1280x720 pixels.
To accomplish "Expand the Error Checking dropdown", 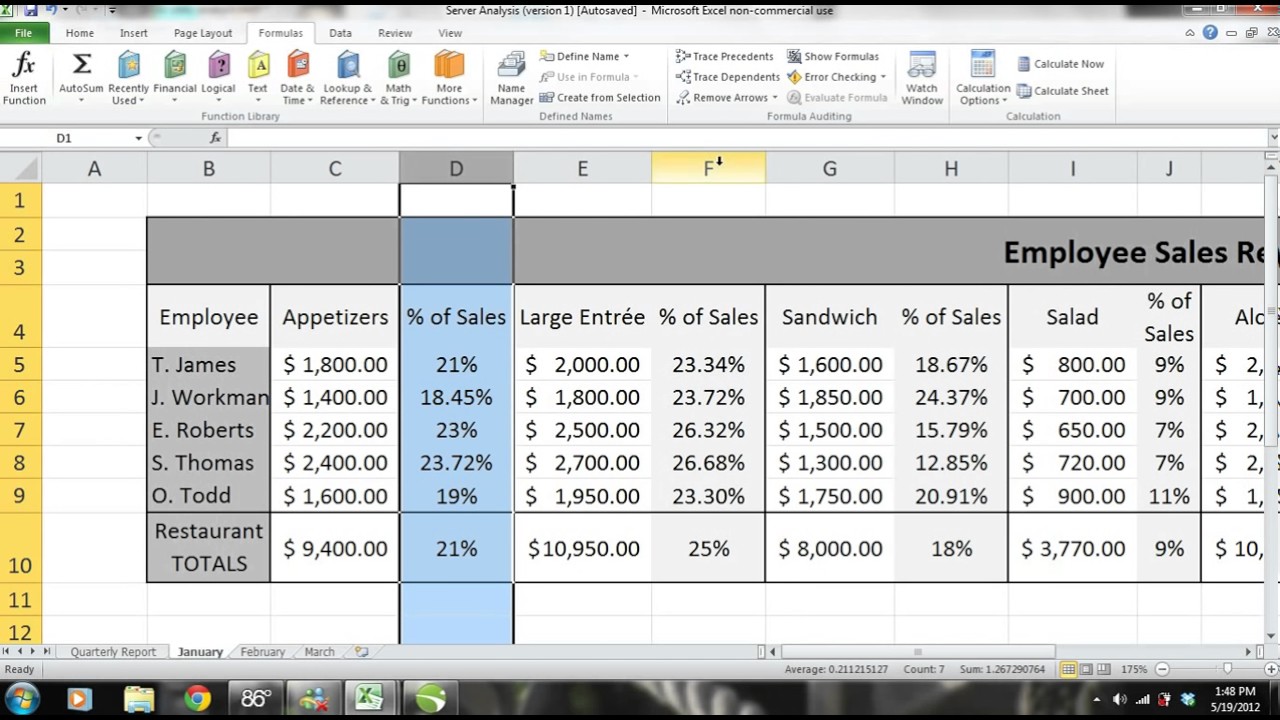I will (x=883, y=77).
